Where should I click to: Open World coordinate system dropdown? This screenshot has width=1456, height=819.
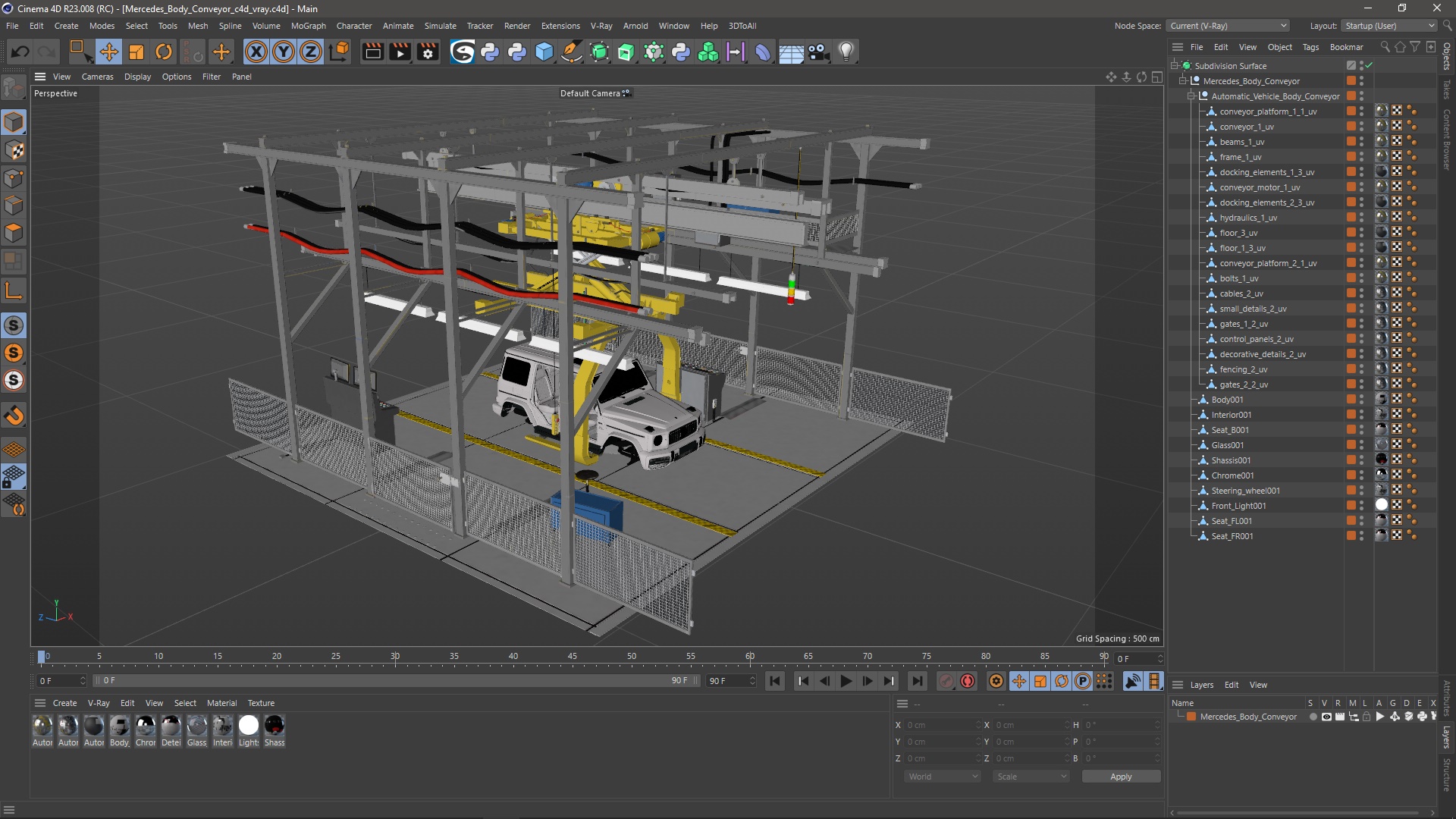943,777
